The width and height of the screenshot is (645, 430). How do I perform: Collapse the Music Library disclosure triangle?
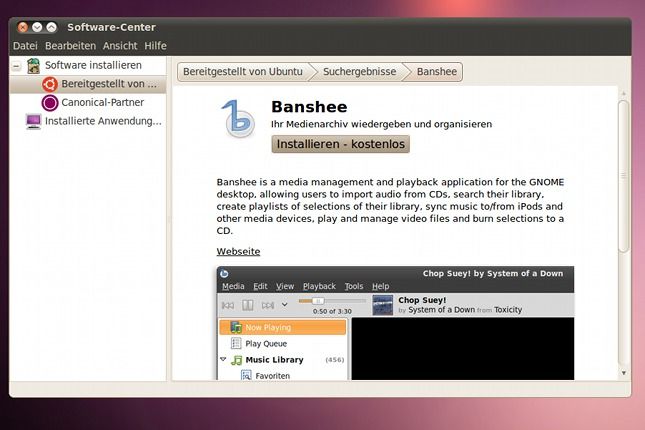[x=223, y=360]
